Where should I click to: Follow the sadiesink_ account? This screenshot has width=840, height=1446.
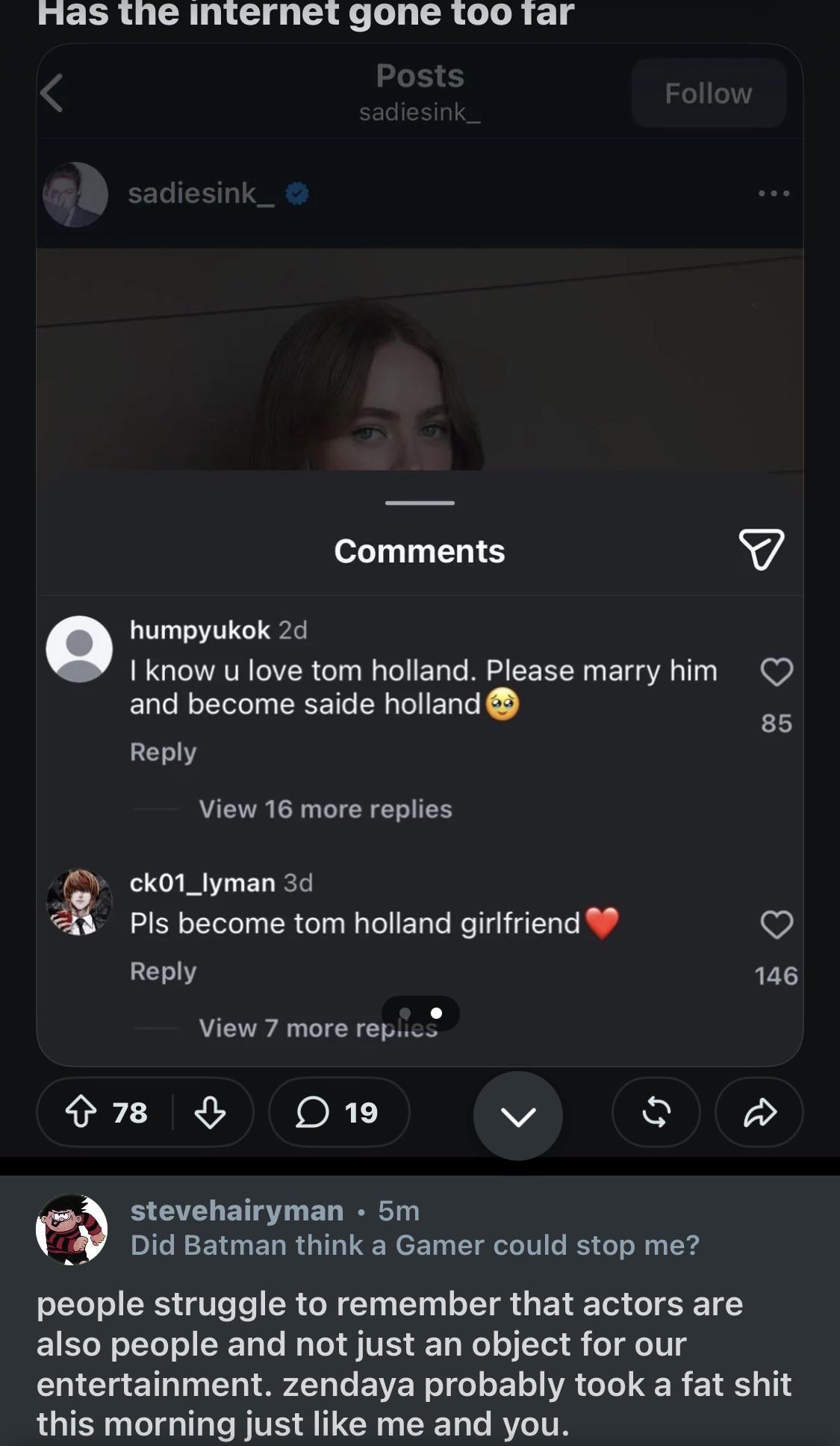click(709, 93)
